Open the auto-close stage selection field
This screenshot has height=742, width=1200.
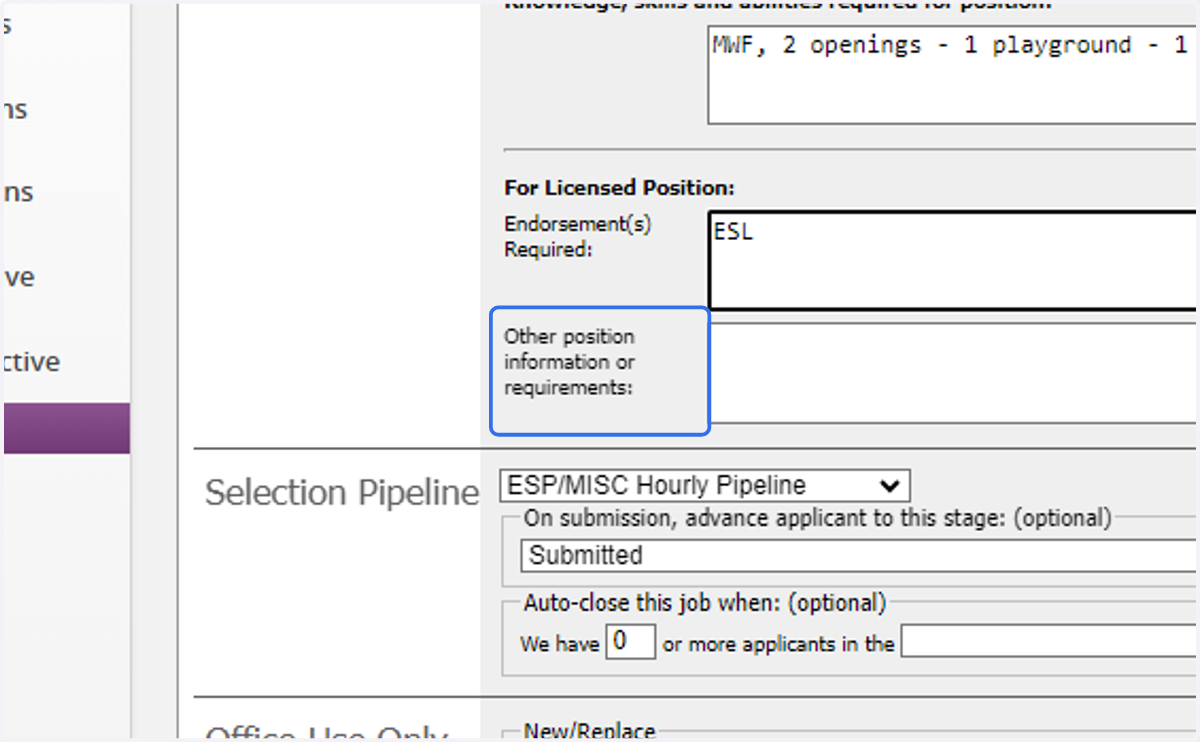(x=1050, y=642)
